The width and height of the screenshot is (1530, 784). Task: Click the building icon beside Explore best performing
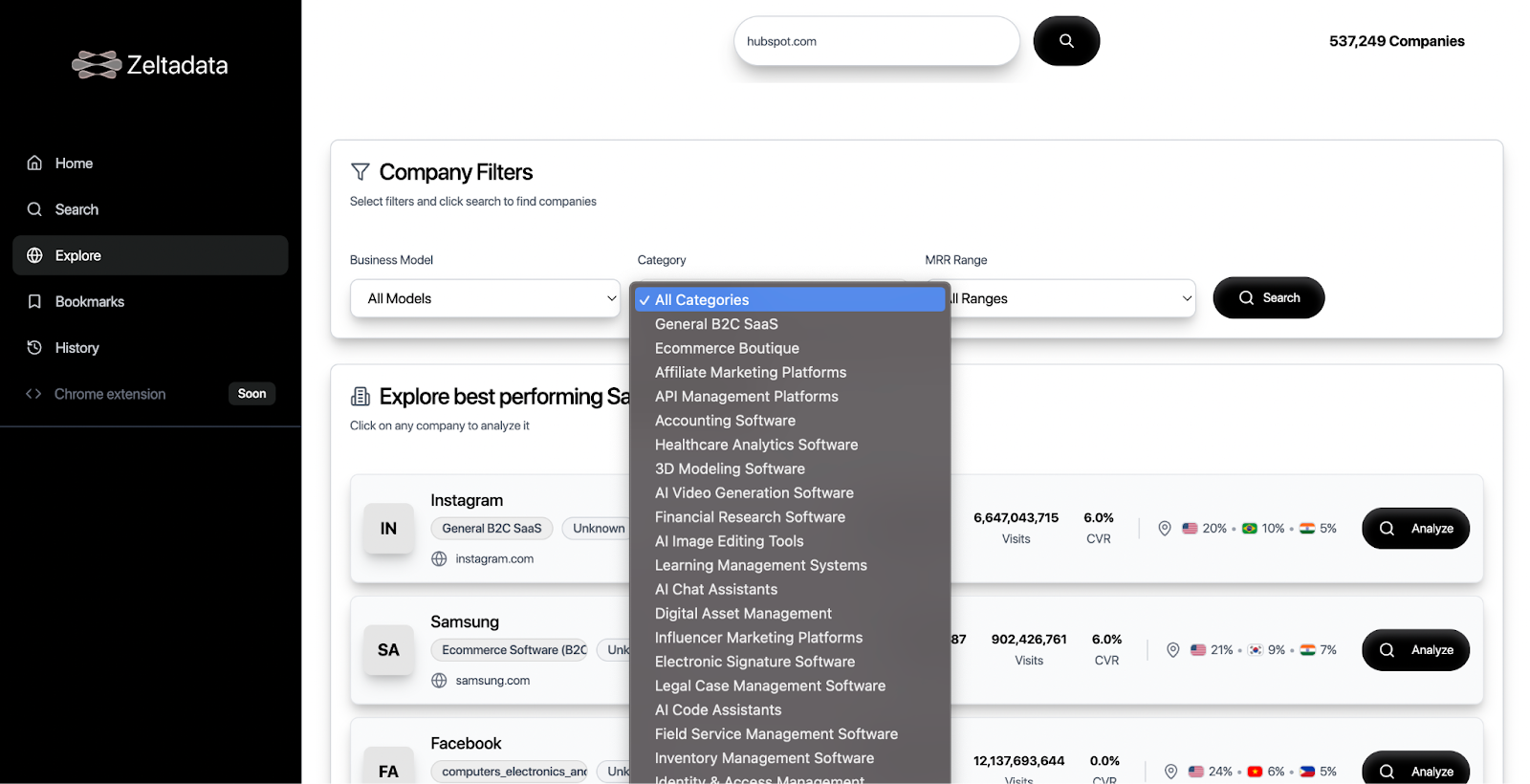[x=361, y=397]
